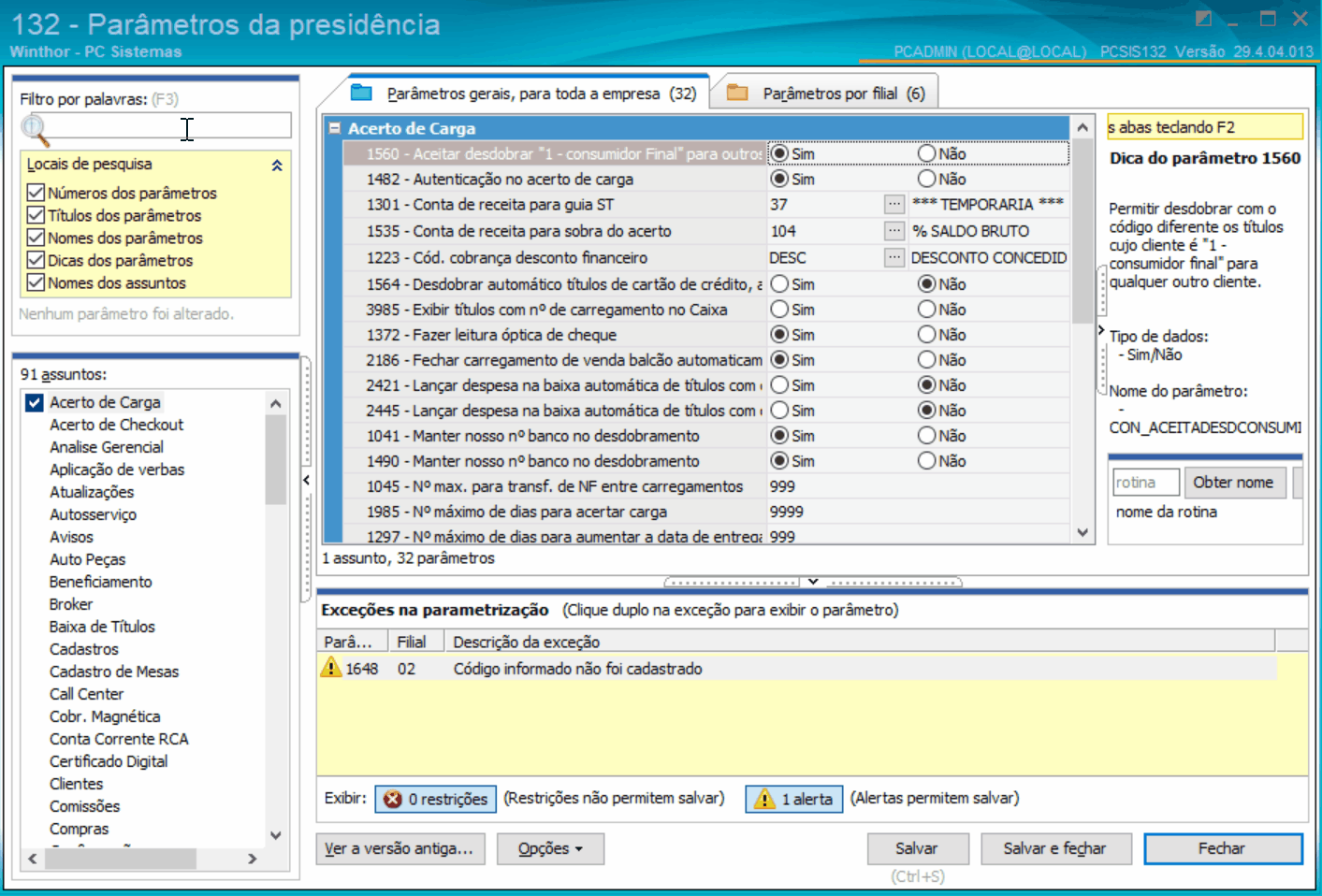Viewport: 1322px width, 896px height.
Task: Select Sim for parameter 3985 Exibir títulos
Action: tap(779, 309)
